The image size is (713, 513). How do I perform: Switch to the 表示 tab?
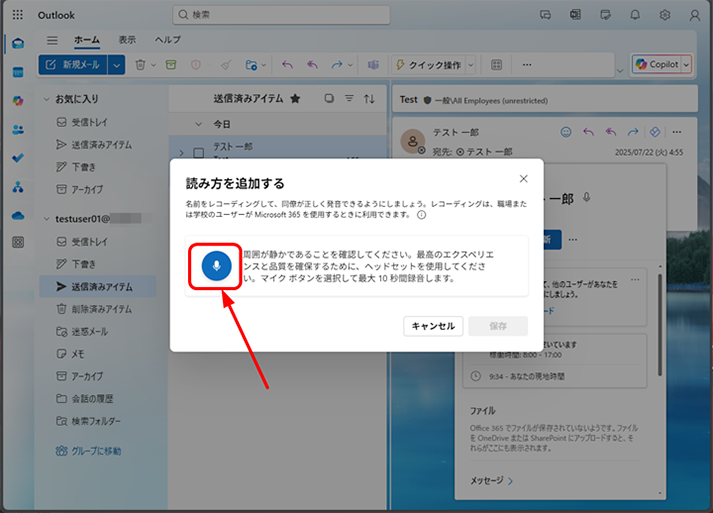[127, 40]
